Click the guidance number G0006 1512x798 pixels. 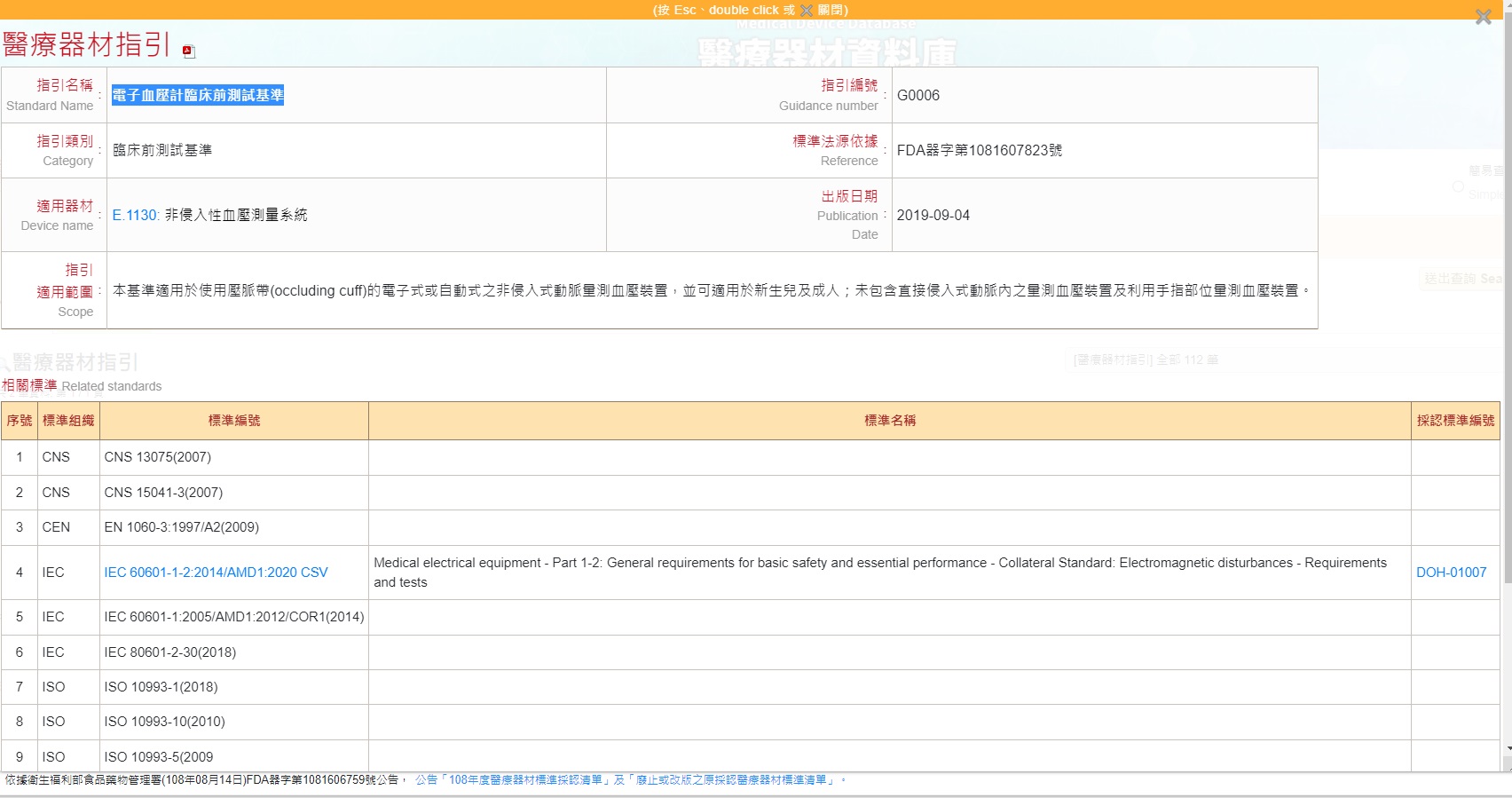[917, 95]
